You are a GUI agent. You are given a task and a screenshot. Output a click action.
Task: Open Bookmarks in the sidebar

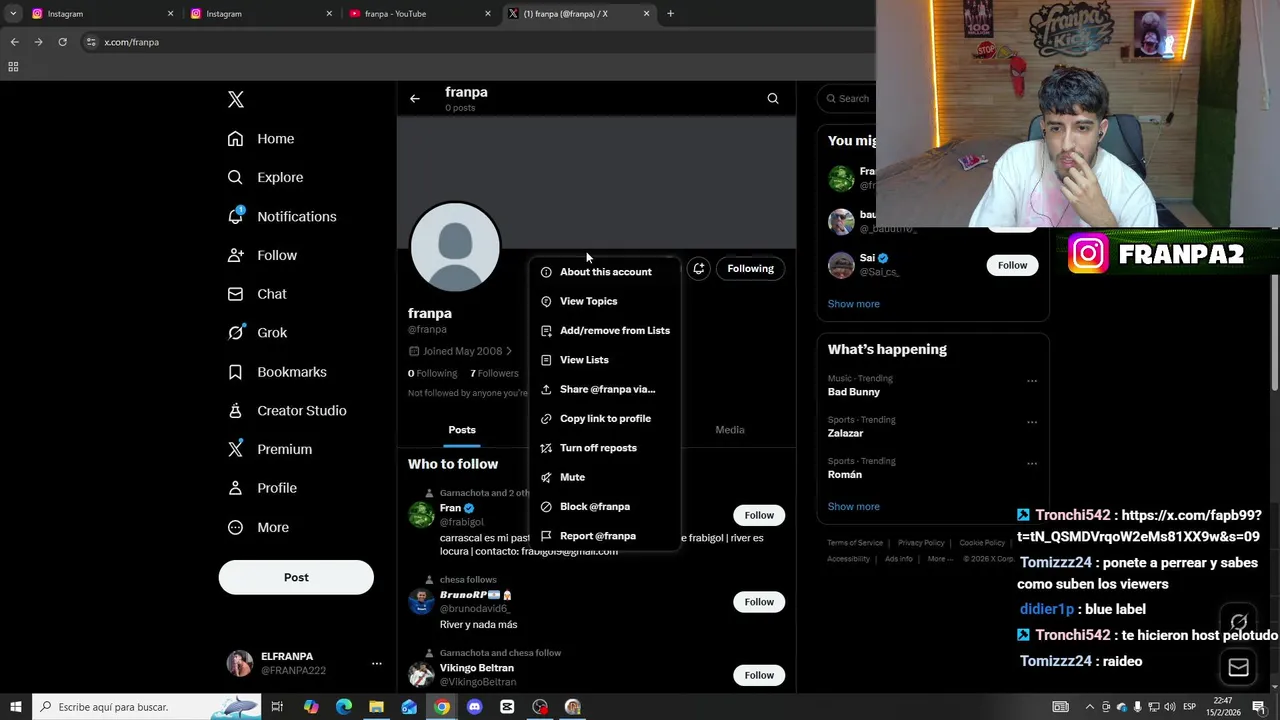pyautogui.click(x=277, y=372)
